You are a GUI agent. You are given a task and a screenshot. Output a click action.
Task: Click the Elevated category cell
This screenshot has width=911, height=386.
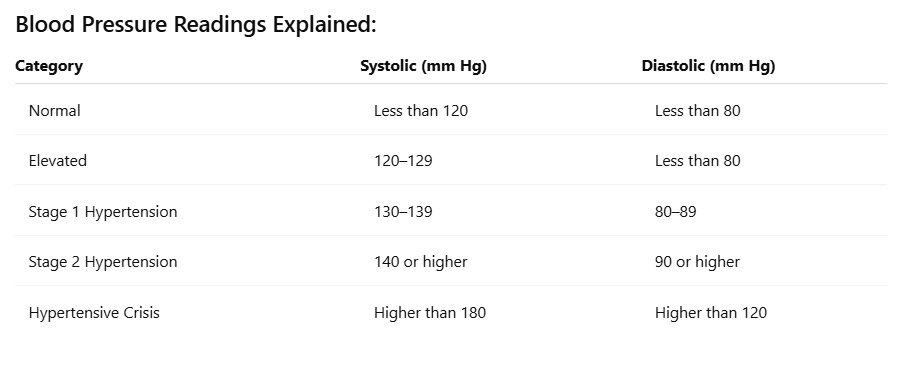pos(58,160)
